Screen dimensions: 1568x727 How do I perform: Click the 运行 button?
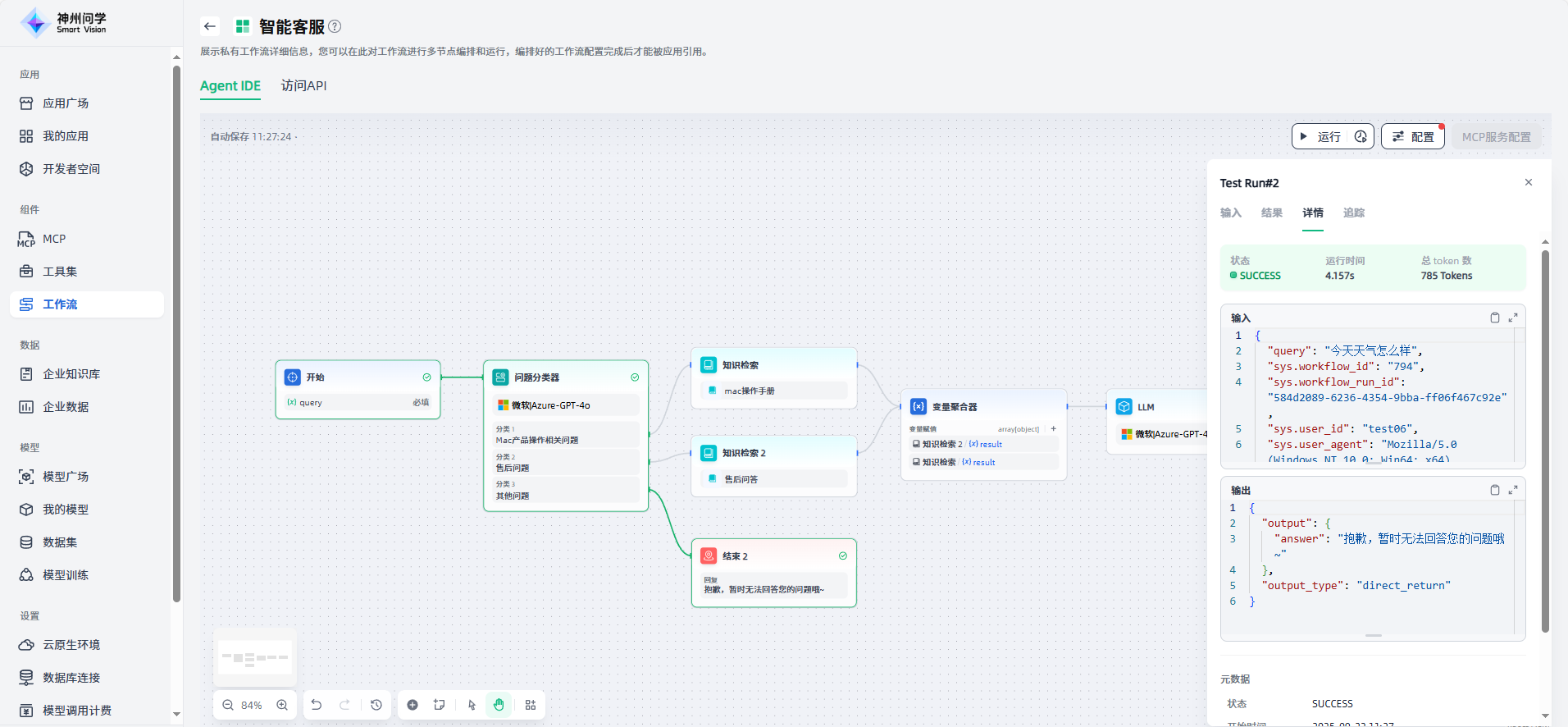pyautogui.click(x=1321, y=136)
